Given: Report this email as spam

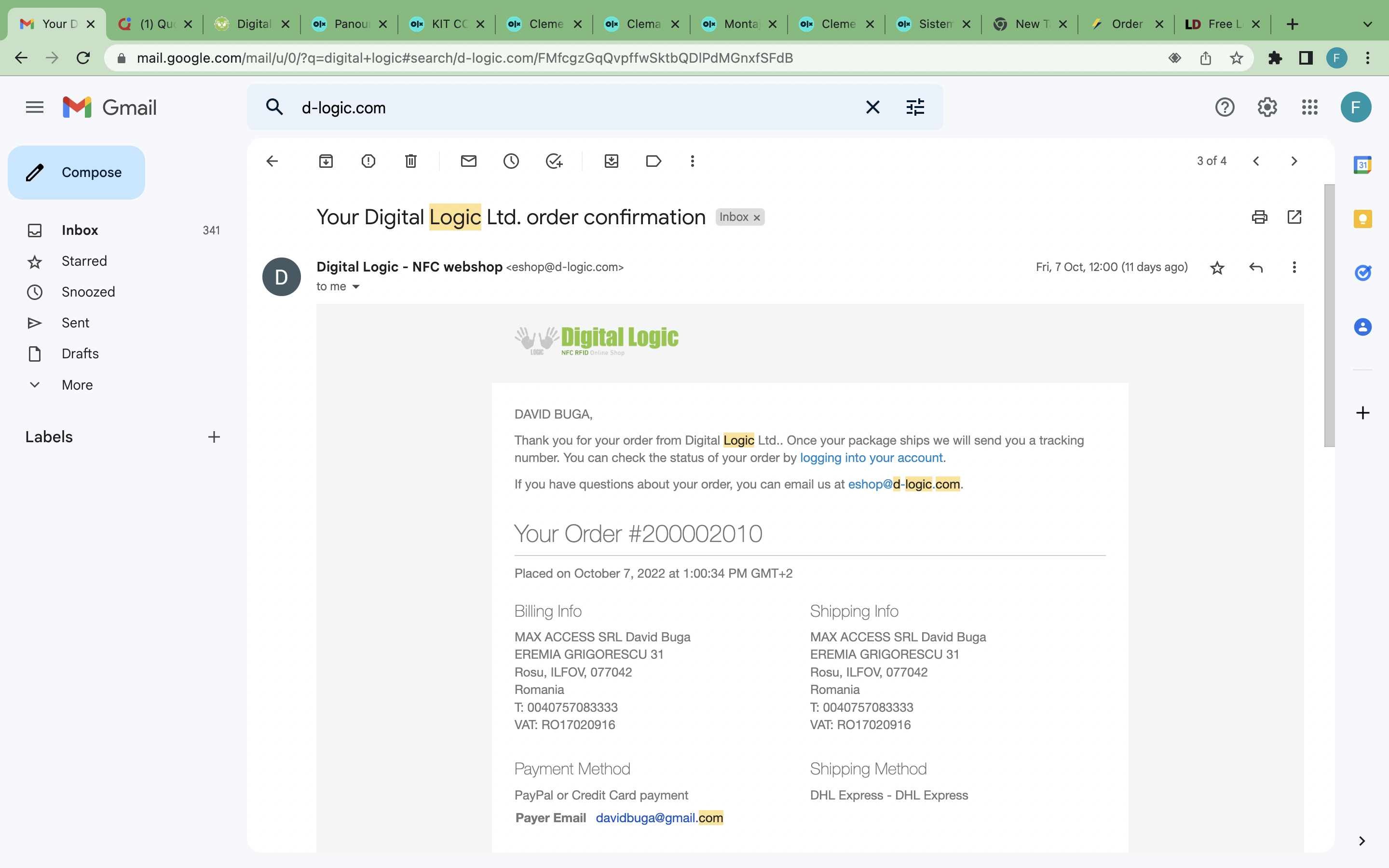Looking at the screenshot, I should point(368,162).
